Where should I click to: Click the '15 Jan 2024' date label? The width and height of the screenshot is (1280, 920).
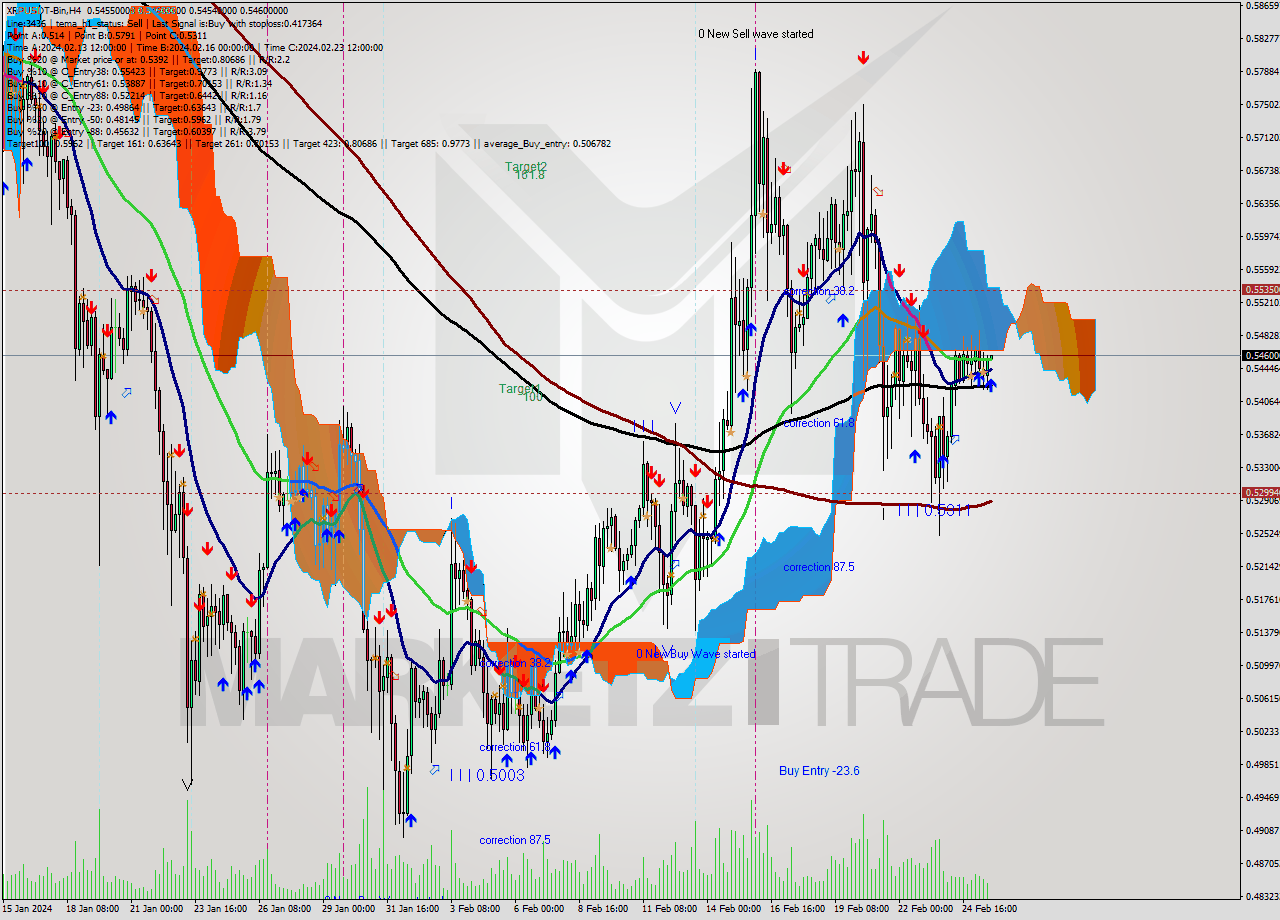coord(29,909)
